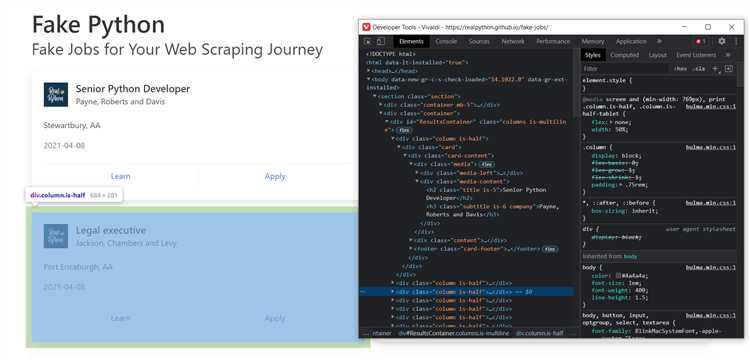Click the element.style rule block
The width and height of the screenshot is (750, 360).
coord(659,85)
